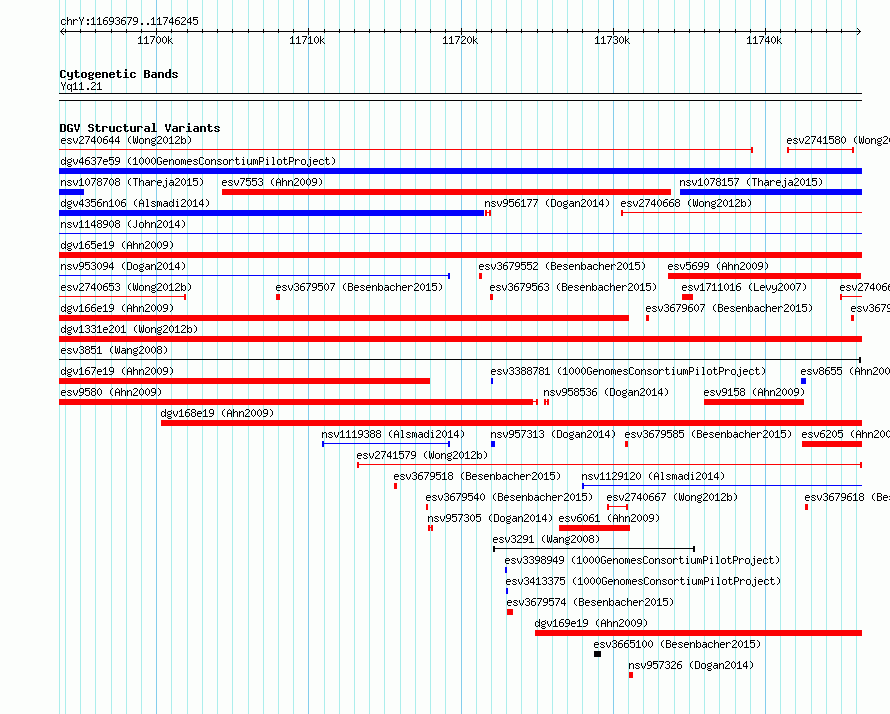Click the esv7553 (Ahn2009) red bar
Viewport: 890px width, 714px height.
tap(446, 192)
